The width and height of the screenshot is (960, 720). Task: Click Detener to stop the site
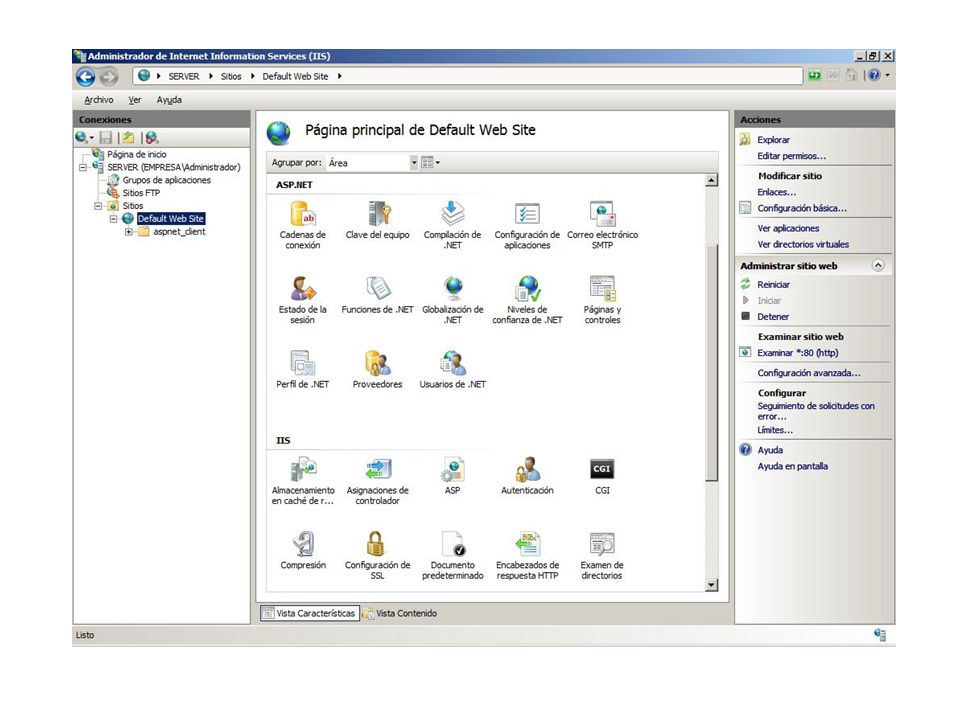pos(773,317)
